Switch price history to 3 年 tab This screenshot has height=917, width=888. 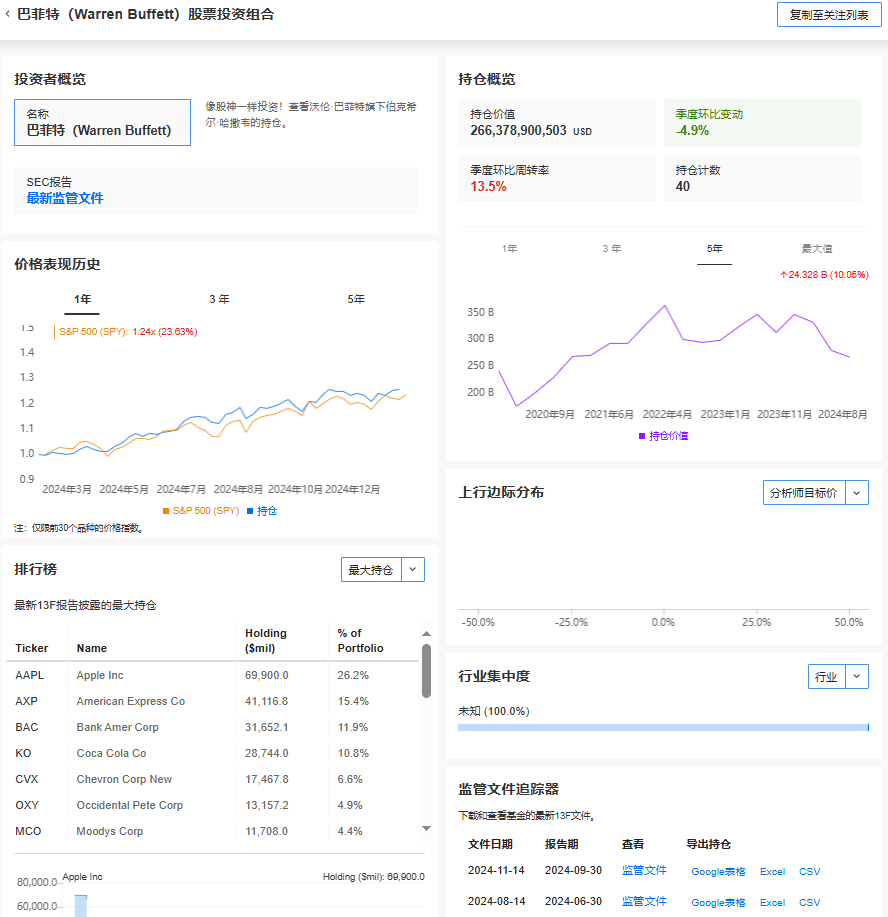tap(219, 299)
